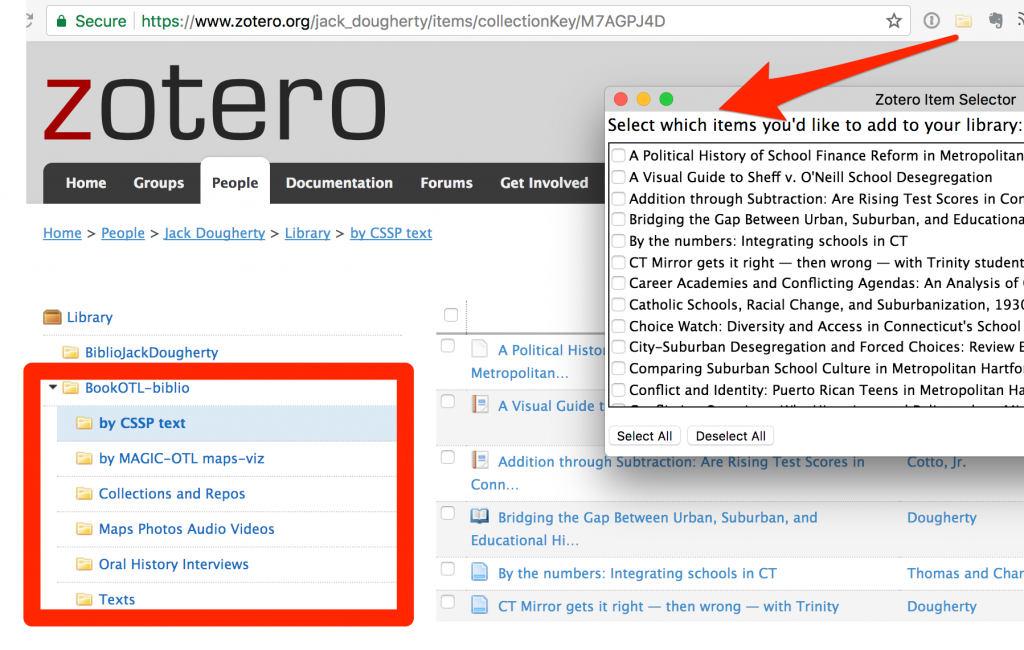Click the Texts folder icon
The image size is (1024, 650).
(84, 599)
